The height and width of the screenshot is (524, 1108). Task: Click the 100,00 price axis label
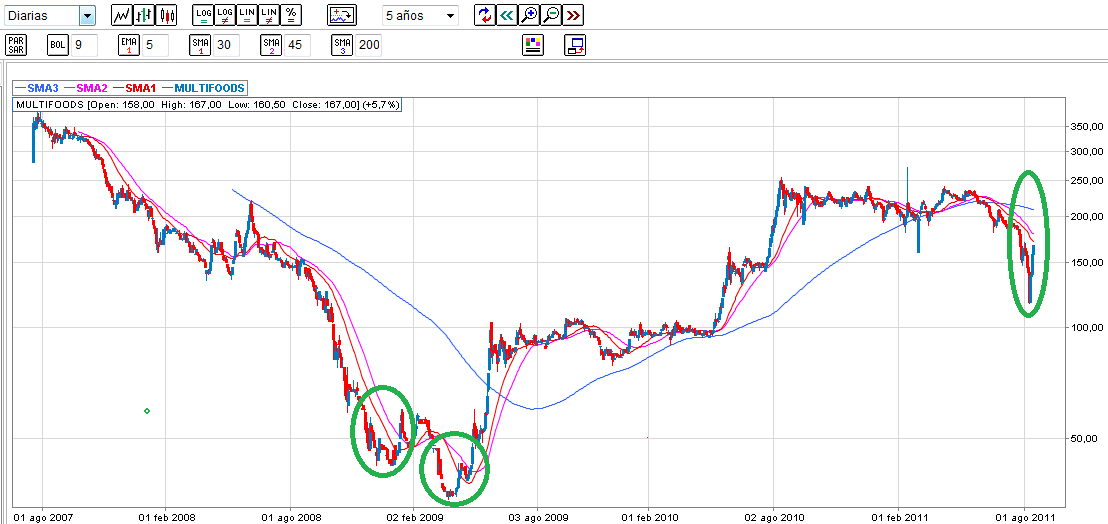pos(1088,328)
